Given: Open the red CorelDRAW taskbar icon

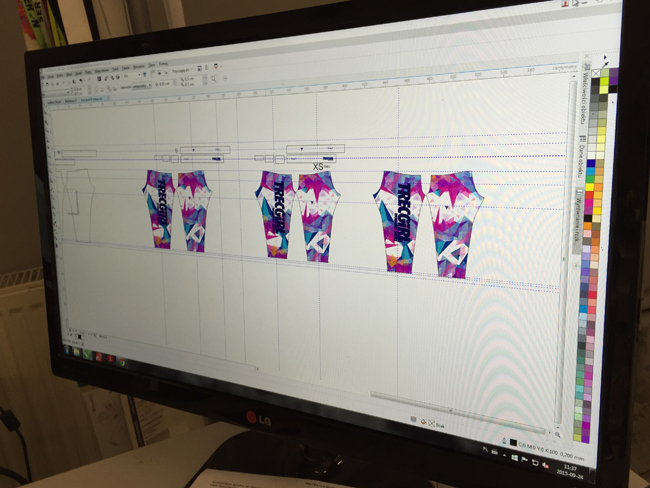Looking at the screenshot, I should click(x=99, y=357).
